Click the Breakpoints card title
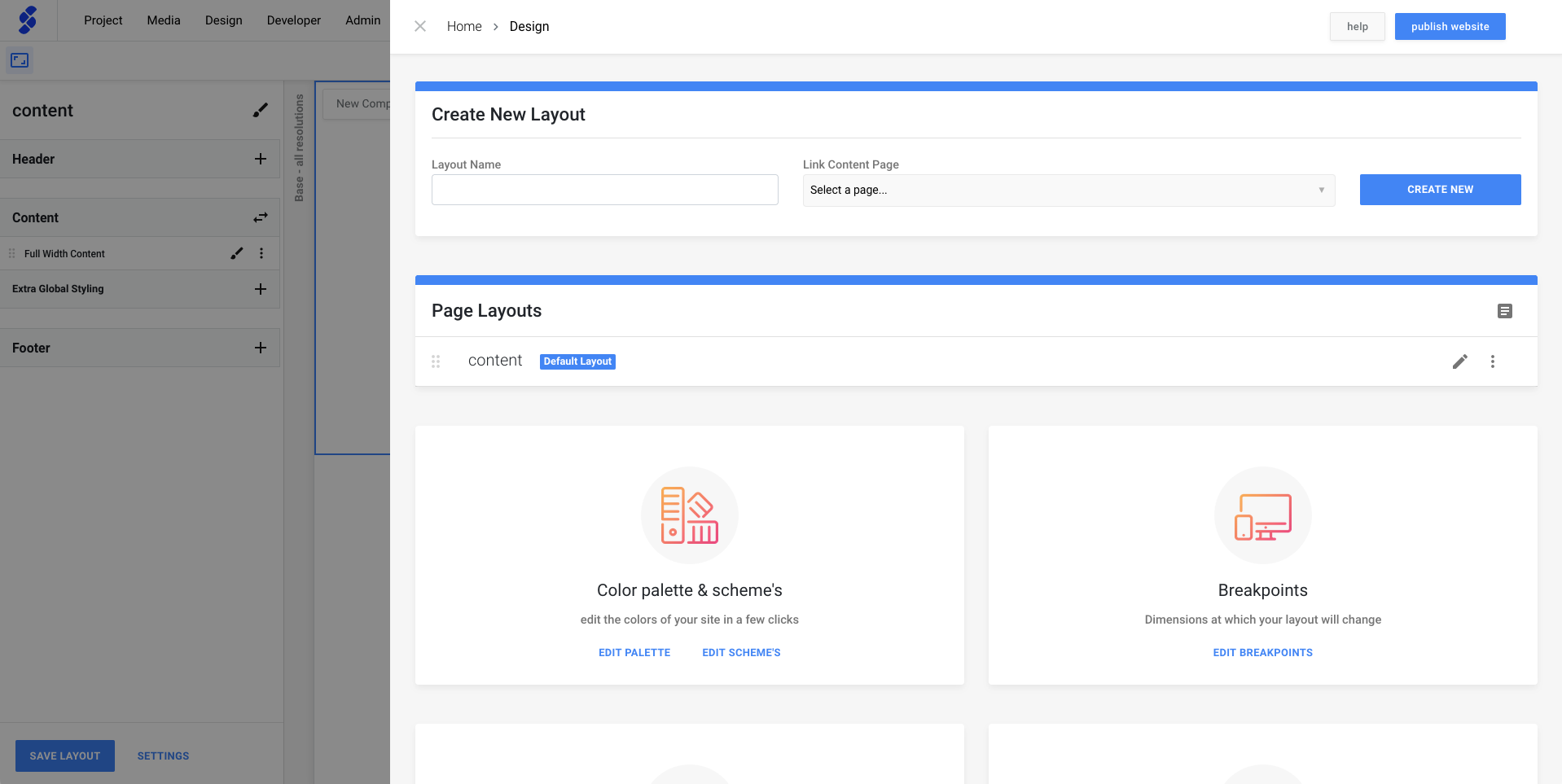This screenshot has width=1562, height=784. [x=1263, y=590]
